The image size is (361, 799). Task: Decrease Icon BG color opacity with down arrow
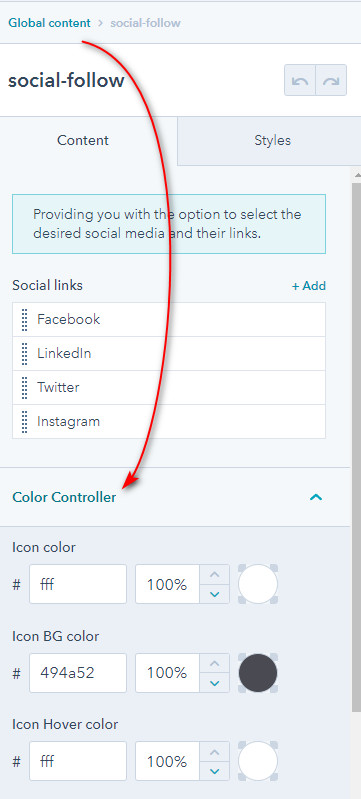215,683
